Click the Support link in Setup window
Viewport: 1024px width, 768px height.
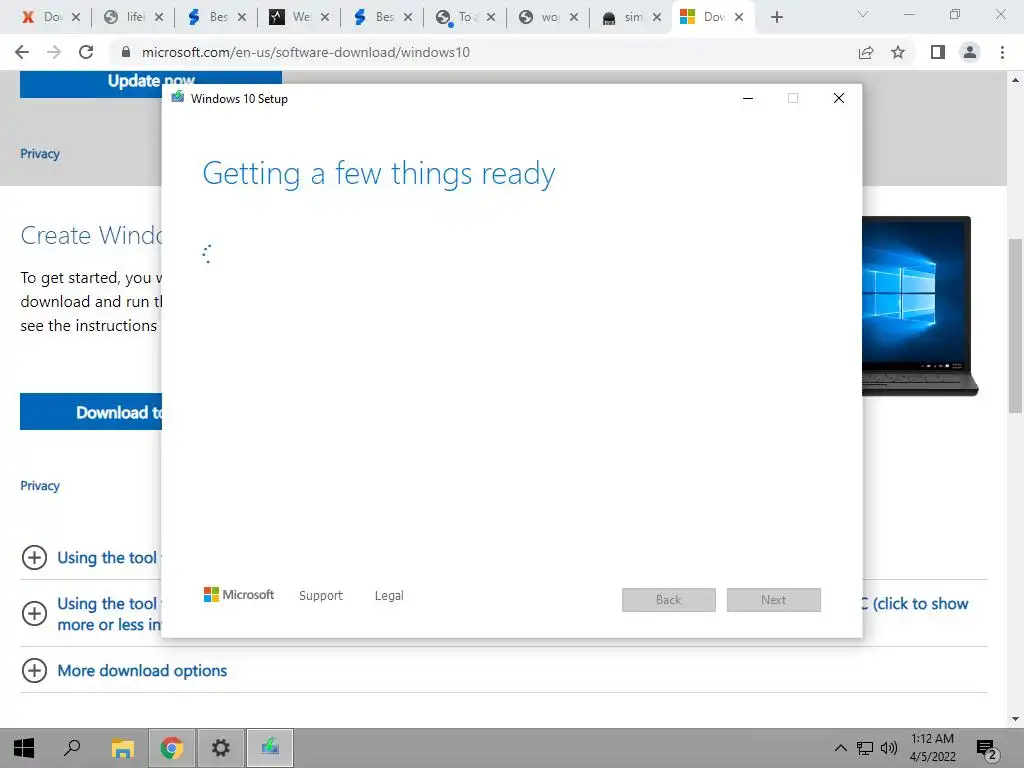coord(321,596)
